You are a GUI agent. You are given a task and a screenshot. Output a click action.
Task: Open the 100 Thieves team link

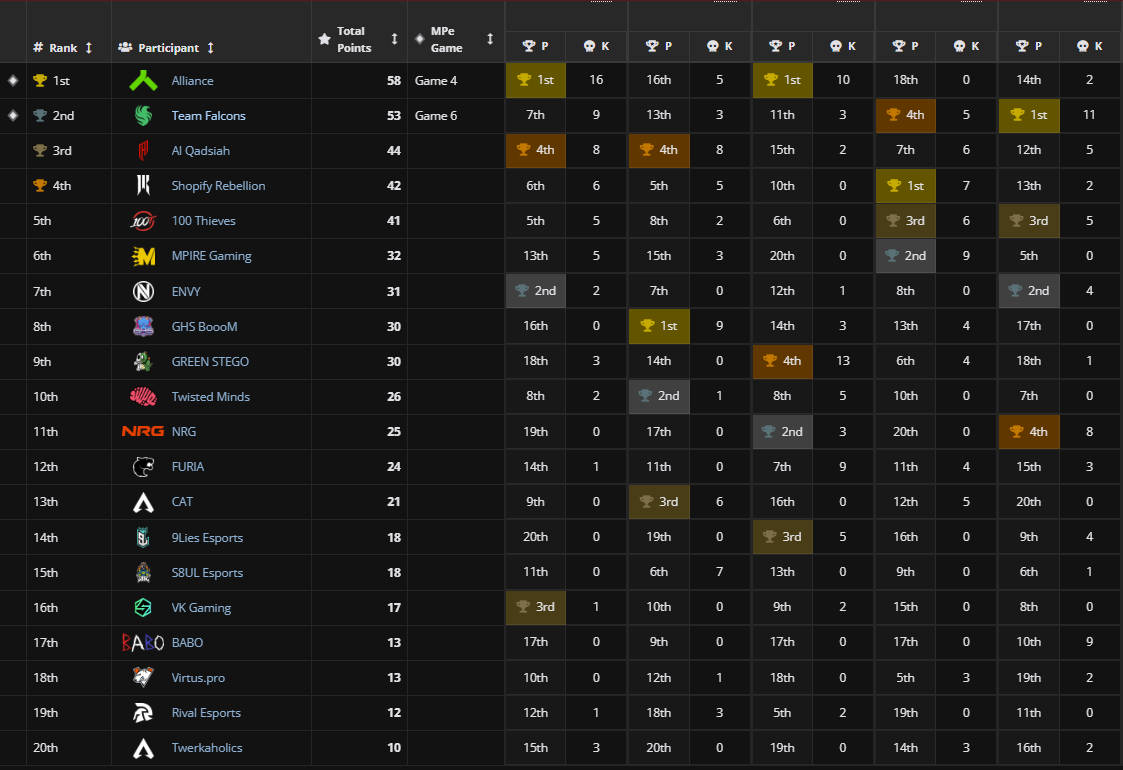[203, 221]
